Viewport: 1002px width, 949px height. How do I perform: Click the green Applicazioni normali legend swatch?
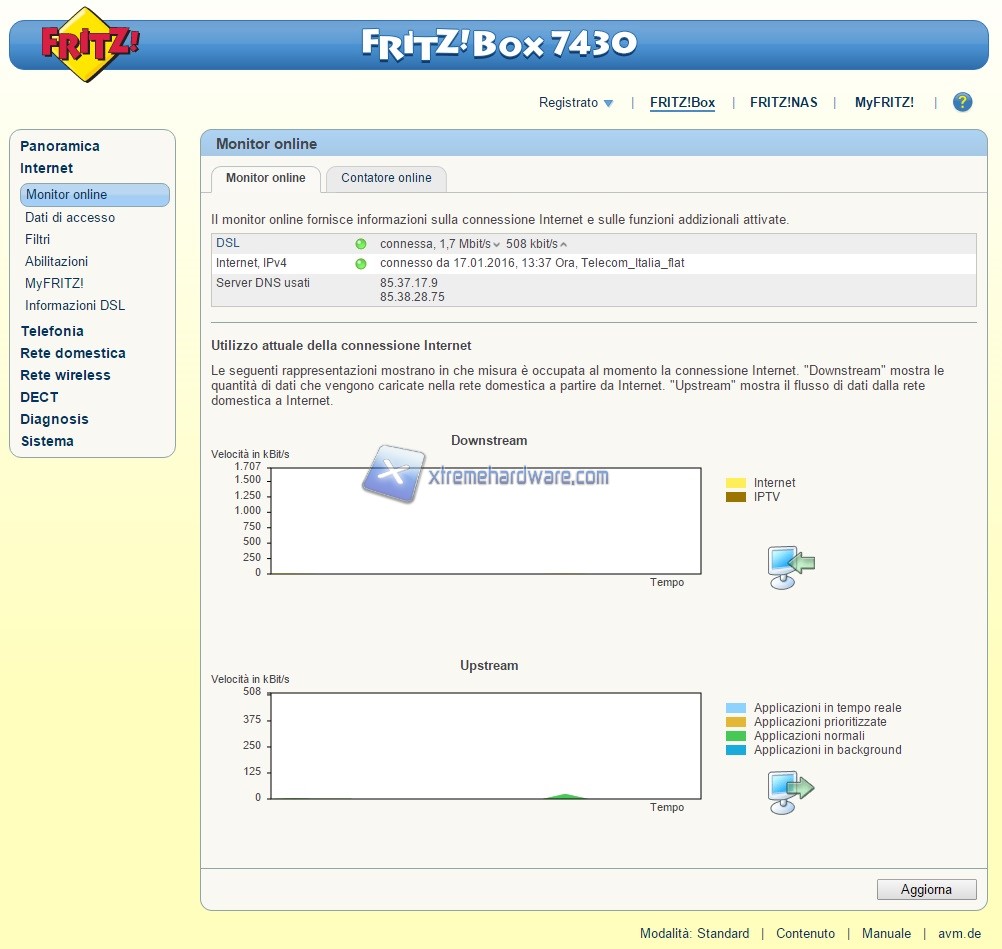coord(736,736)
